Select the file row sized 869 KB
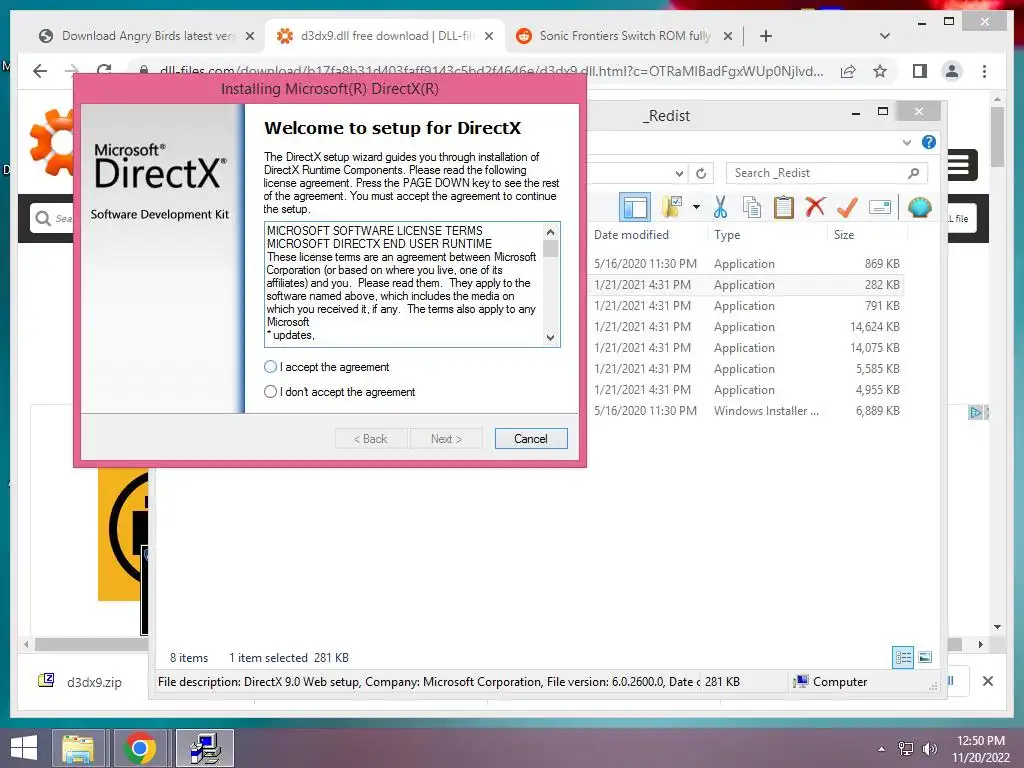 [x=746, y=264]
